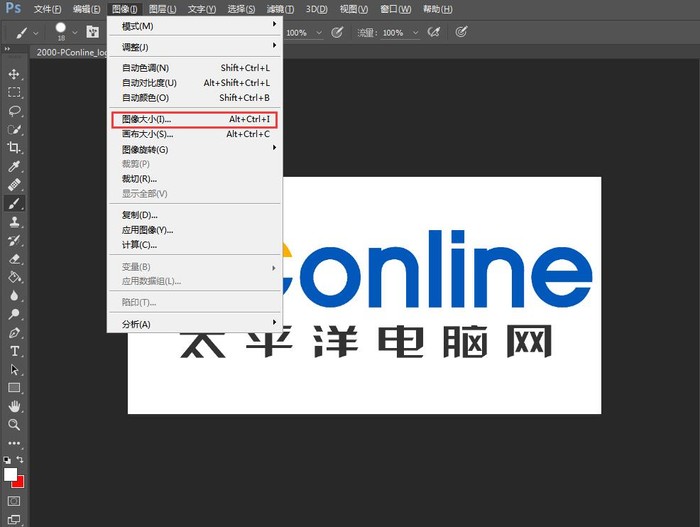
Task: Expand the 调整(J) submenu
Action: point(195,47)
